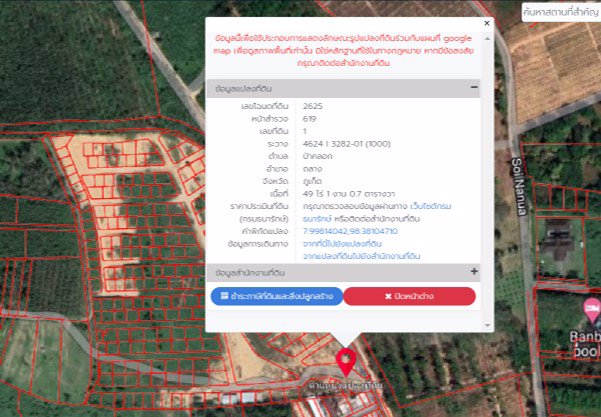Click the ข้อมูลสำนักงานที่ดิน section header
The image size is (601, 417).
343,273
